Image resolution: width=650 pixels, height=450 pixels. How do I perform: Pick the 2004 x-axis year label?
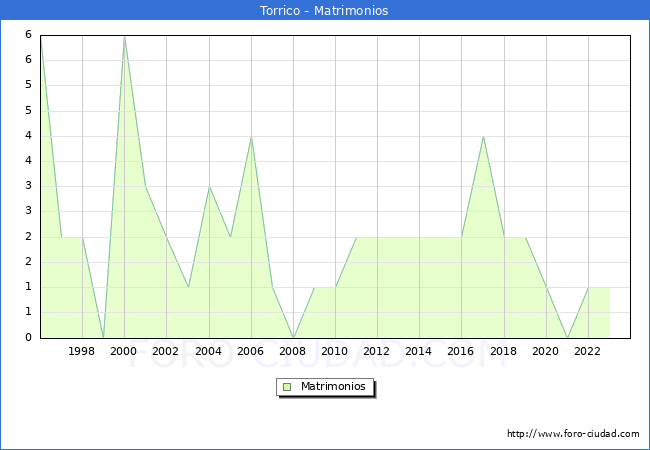tap(209, 351)
